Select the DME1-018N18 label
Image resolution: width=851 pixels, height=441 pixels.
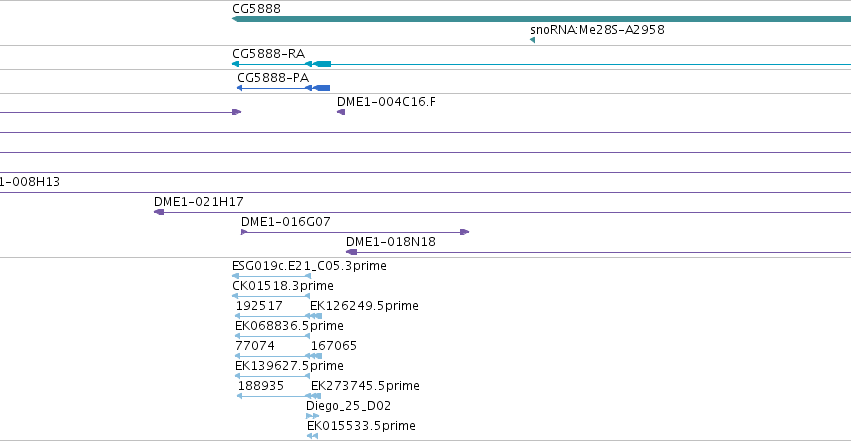pos(391,242)
